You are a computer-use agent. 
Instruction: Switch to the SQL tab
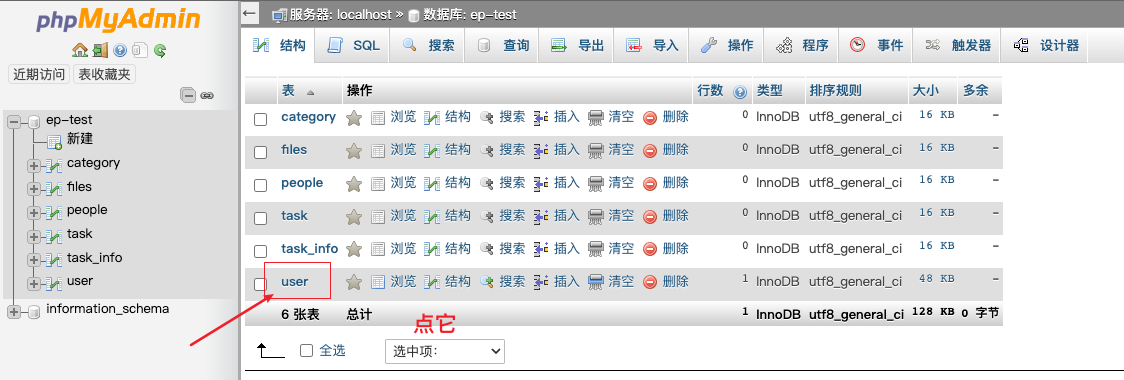point(354,45)
